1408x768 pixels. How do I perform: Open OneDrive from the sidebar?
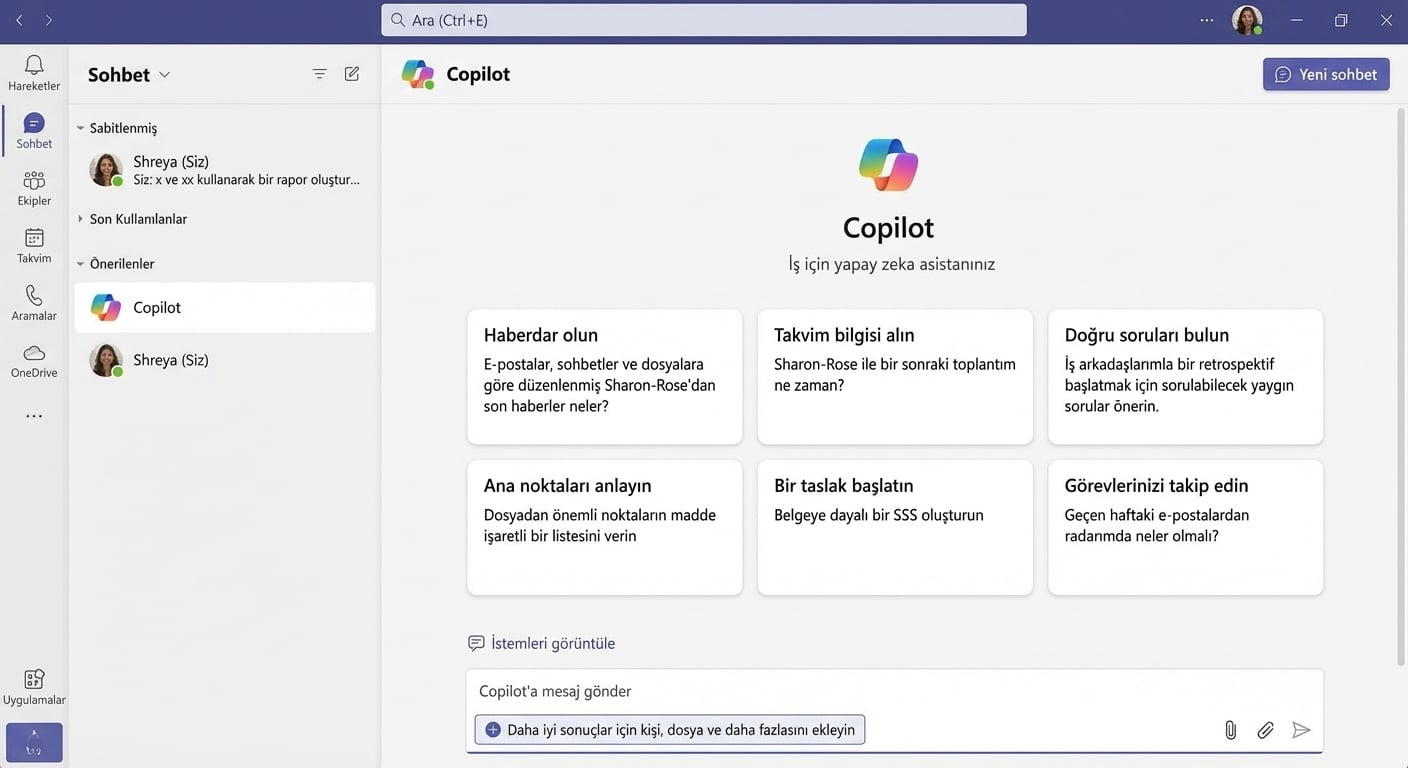(33, 358)
